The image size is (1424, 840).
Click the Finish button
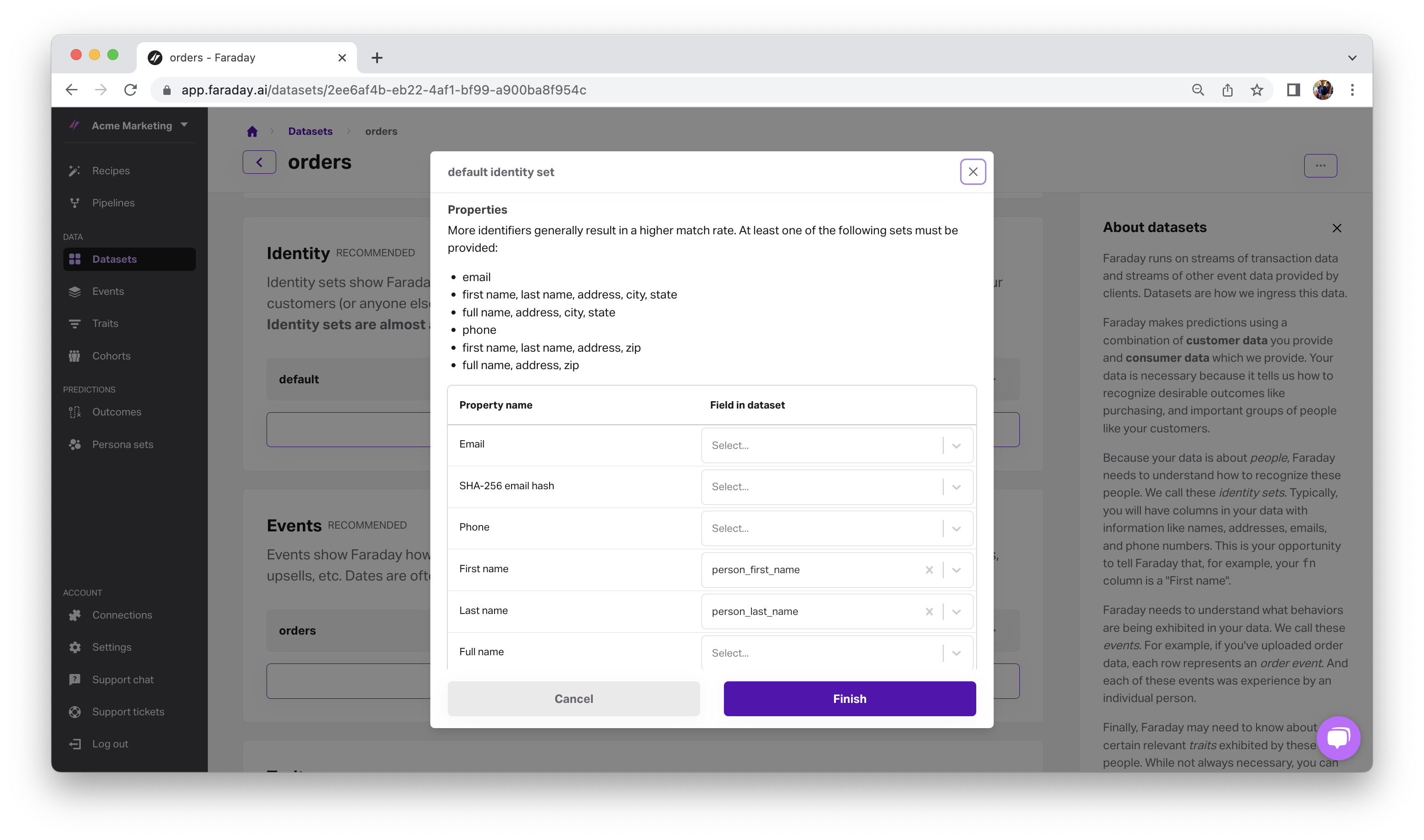849,698
